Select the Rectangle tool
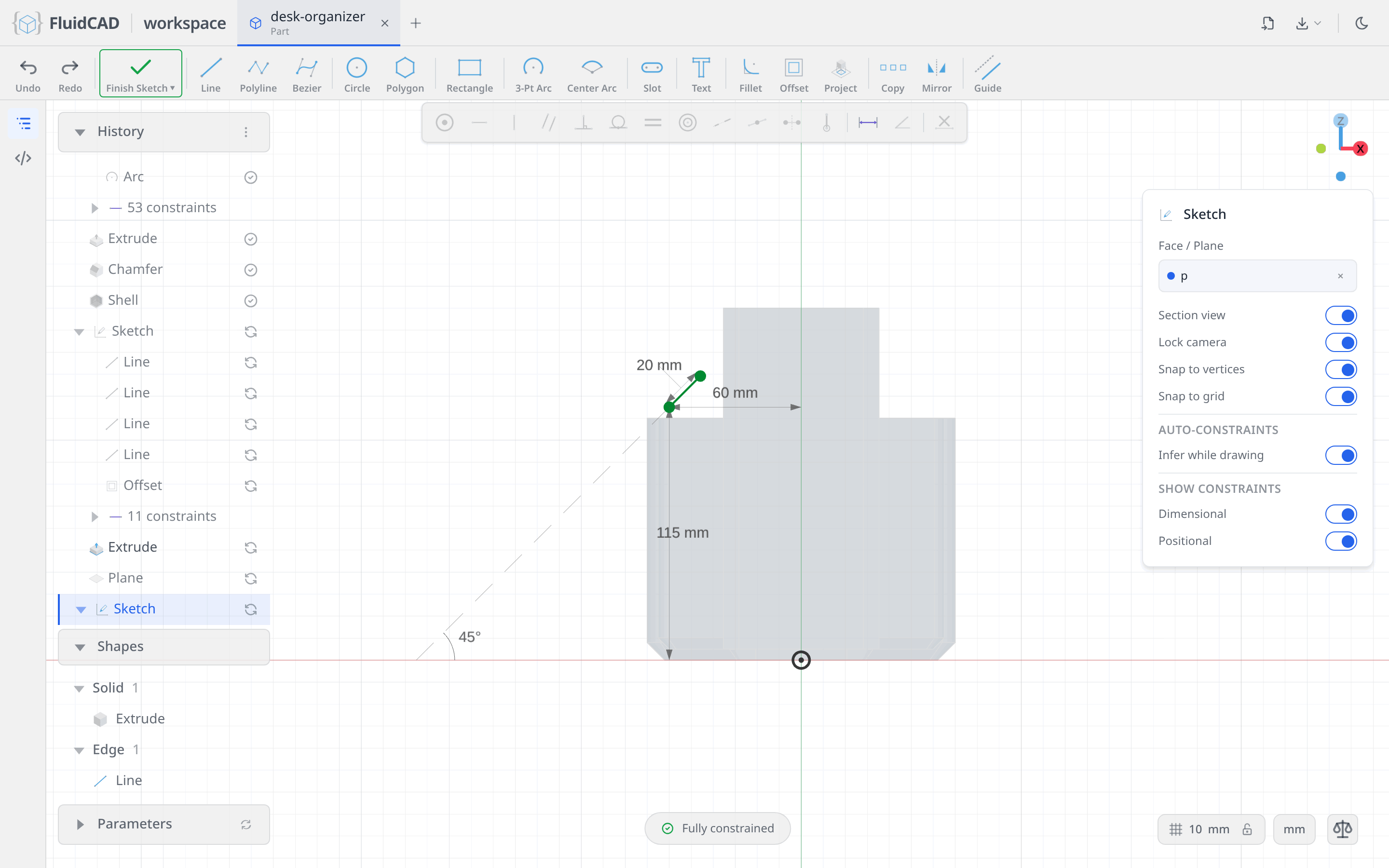 point(469,74)
